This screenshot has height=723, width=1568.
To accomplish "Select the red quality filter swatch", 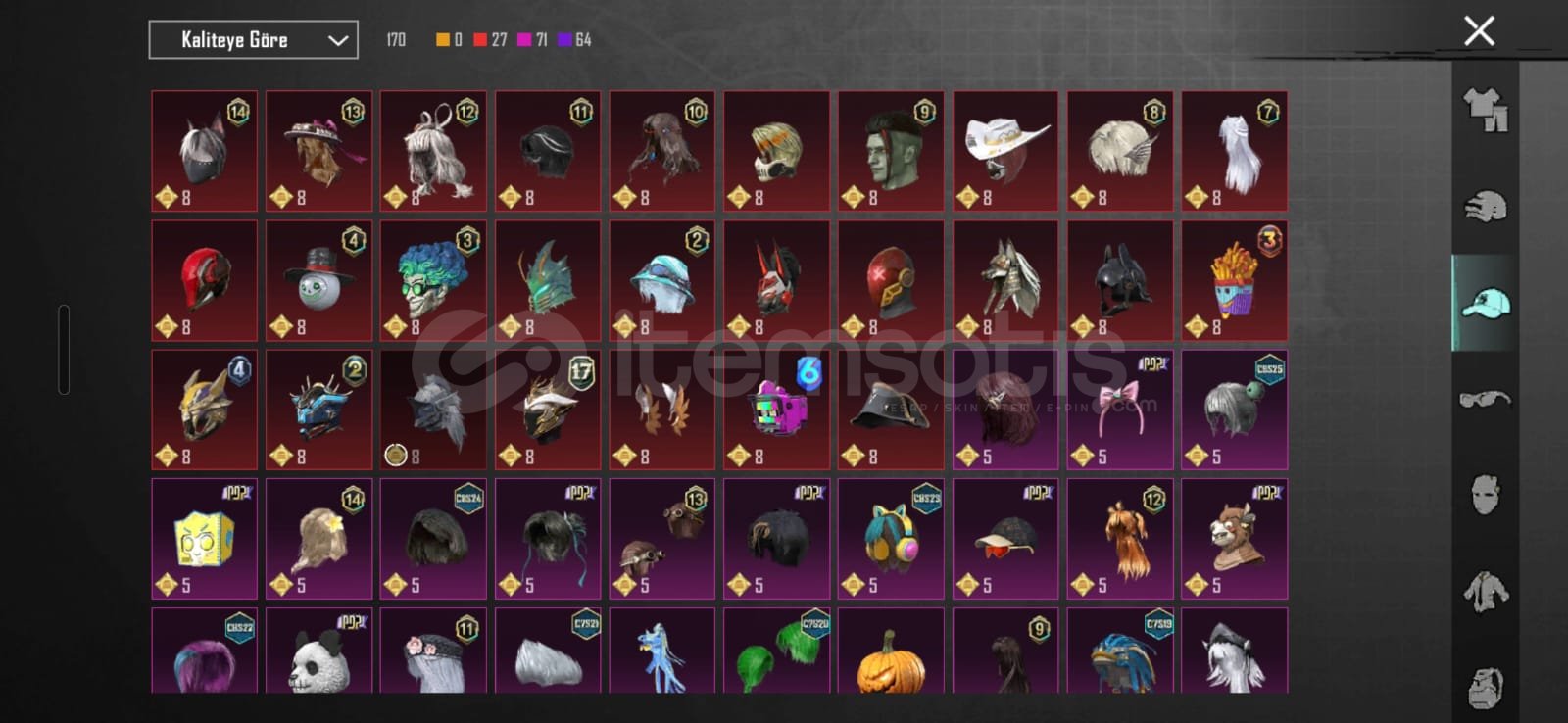I will click(x=479, y=40).
